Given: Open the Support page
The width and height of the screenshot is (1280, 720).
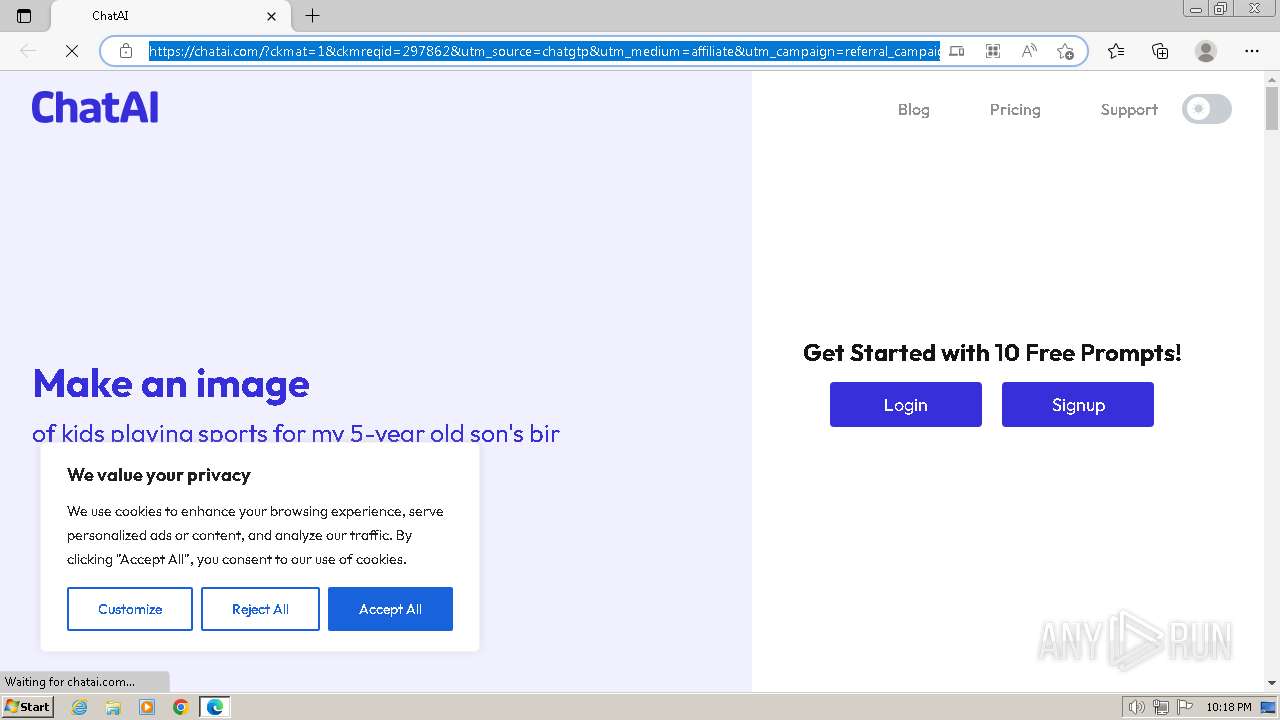Looking at the screenshot, I should click(x=1129, y=110).
